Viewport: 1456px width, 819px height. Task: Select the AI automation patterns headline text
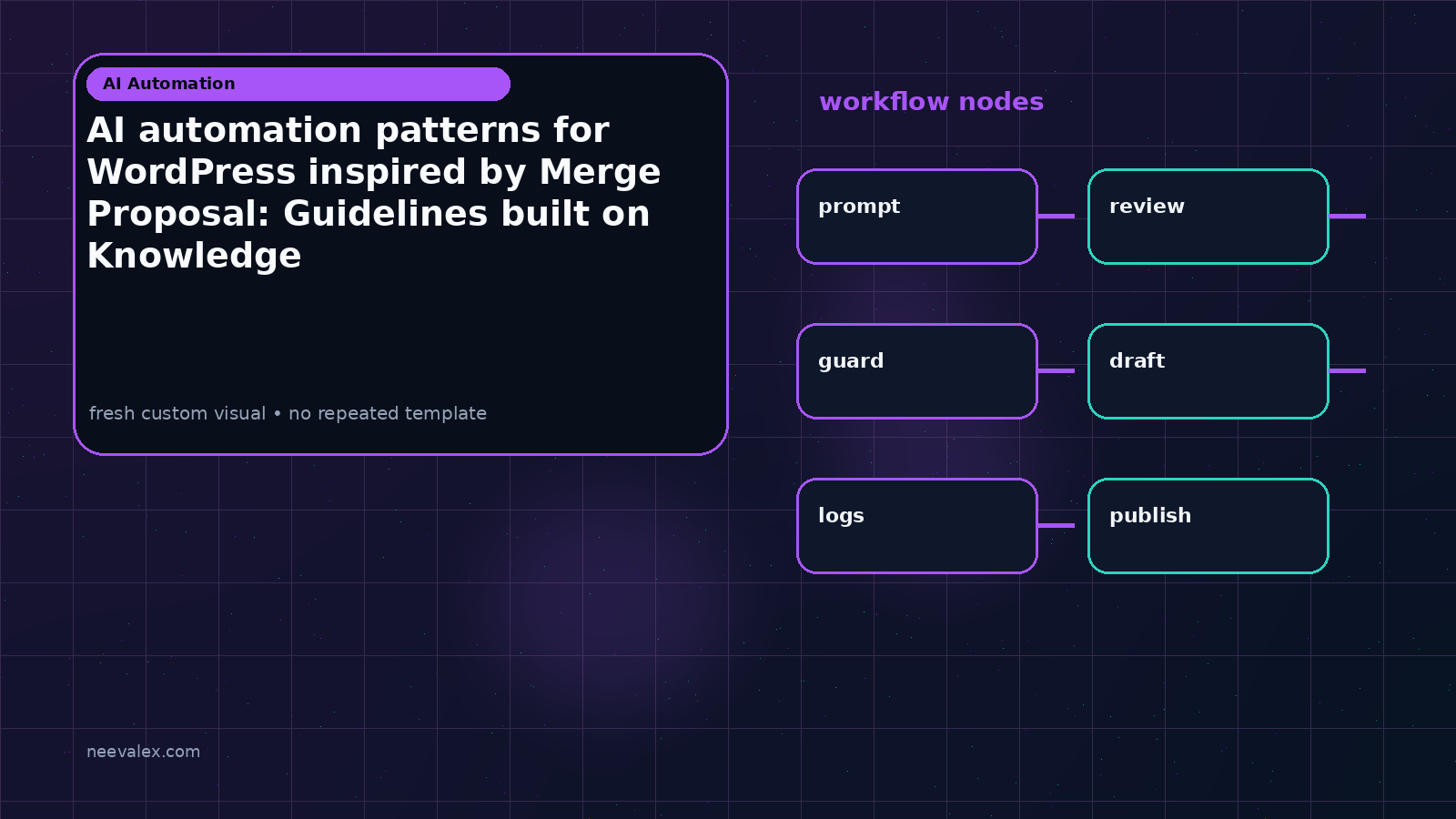point(374,193)
